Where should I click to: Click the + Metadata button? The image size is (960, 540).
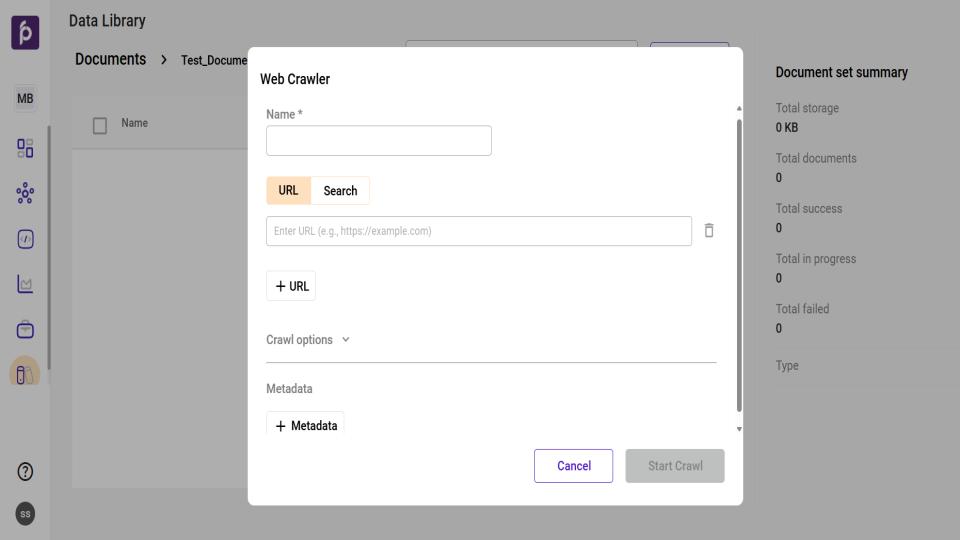305,425
